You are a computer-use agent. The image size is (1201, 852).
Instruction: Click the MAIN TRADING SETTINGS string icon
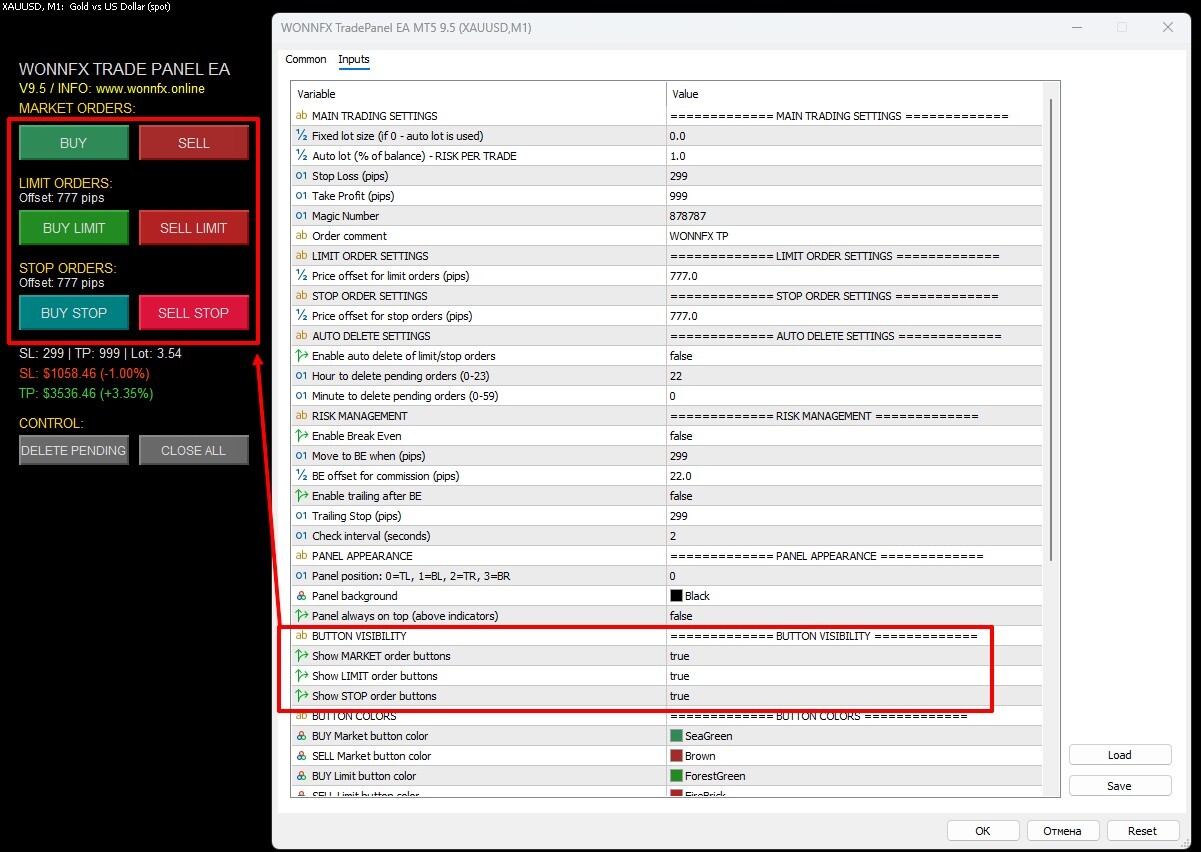pyautogui.click(x=301, y=116)
